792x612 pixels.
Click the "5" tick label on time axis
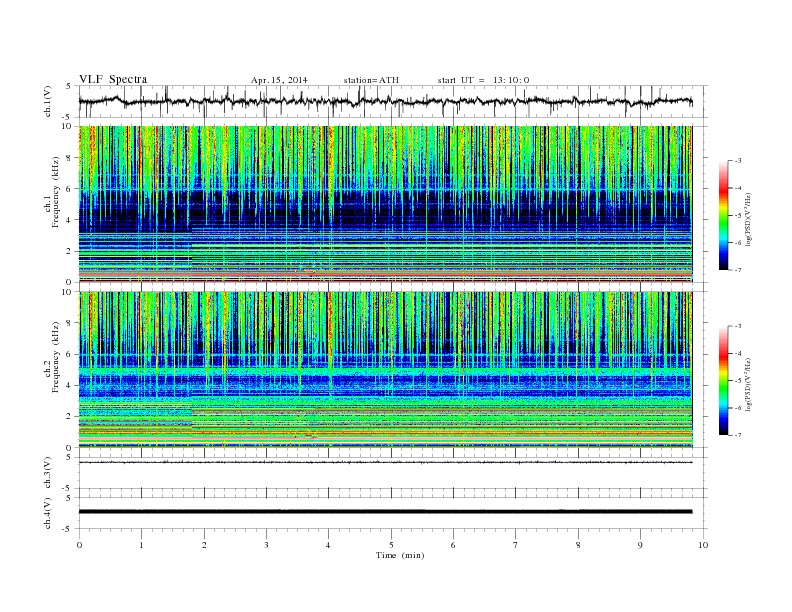(x=391, y=545)
